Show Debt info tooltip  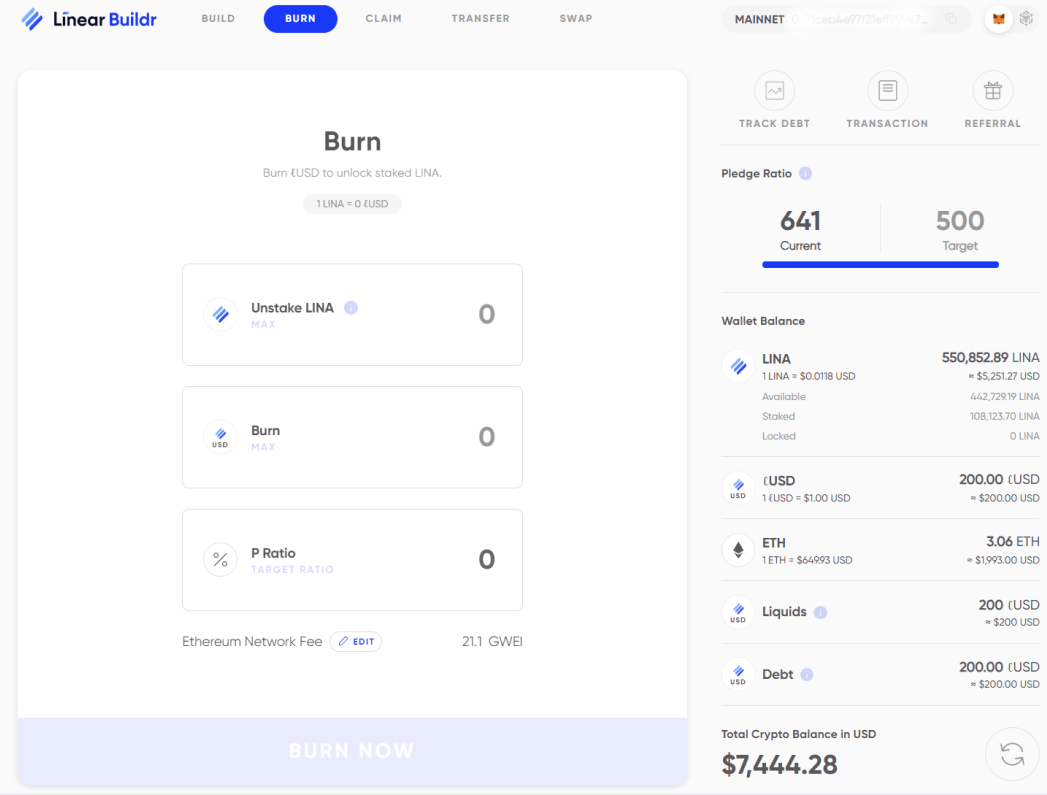coord(807,674)
